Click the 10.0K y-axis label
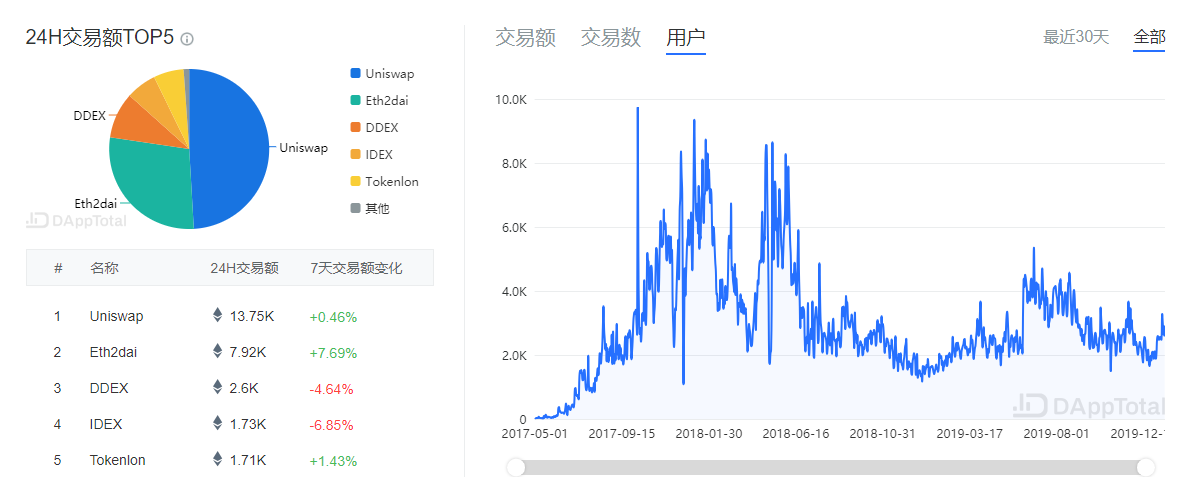The width and height of the screenshot is (1186, 477). pyautogui.click(x=511, y=99)
